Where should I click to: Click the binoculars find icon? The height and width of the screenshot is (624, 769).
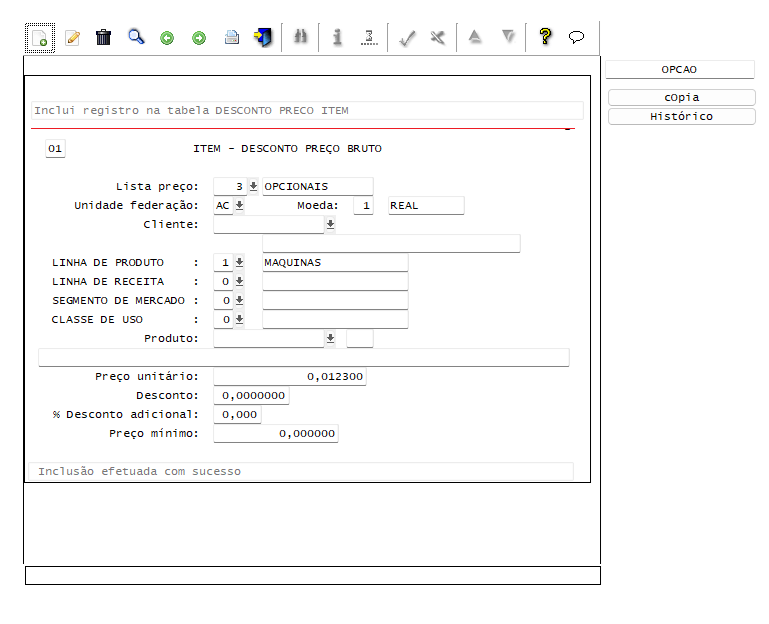301,37
